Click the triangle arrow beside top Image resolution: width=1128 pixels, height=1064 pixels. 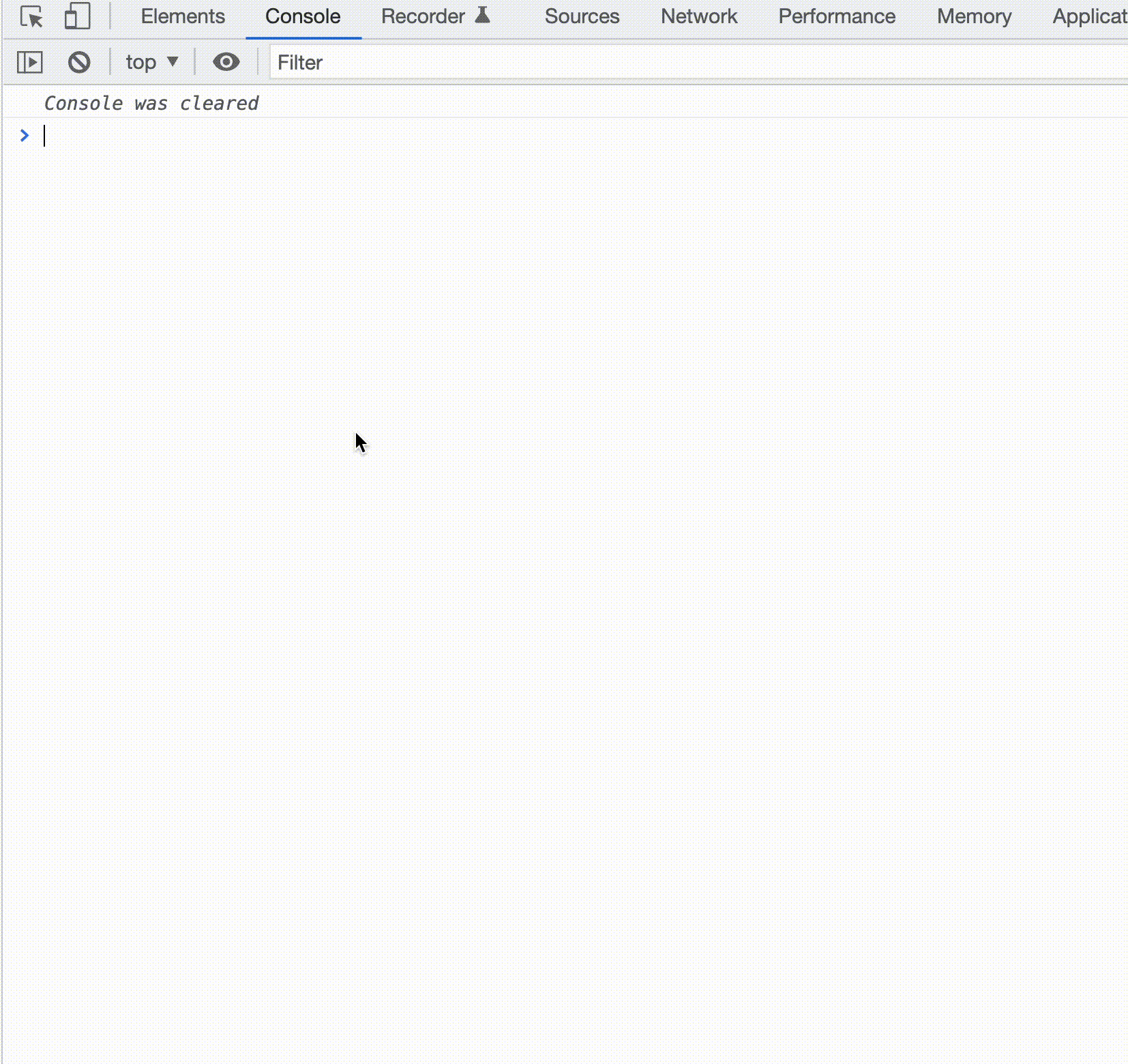173,62
